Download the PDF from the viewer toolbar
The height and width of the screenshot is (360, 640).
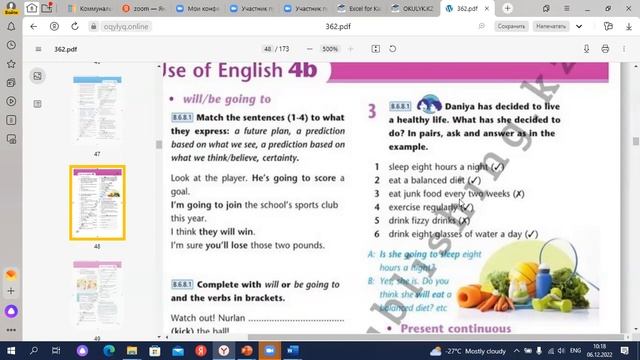(x=587, y=49)
